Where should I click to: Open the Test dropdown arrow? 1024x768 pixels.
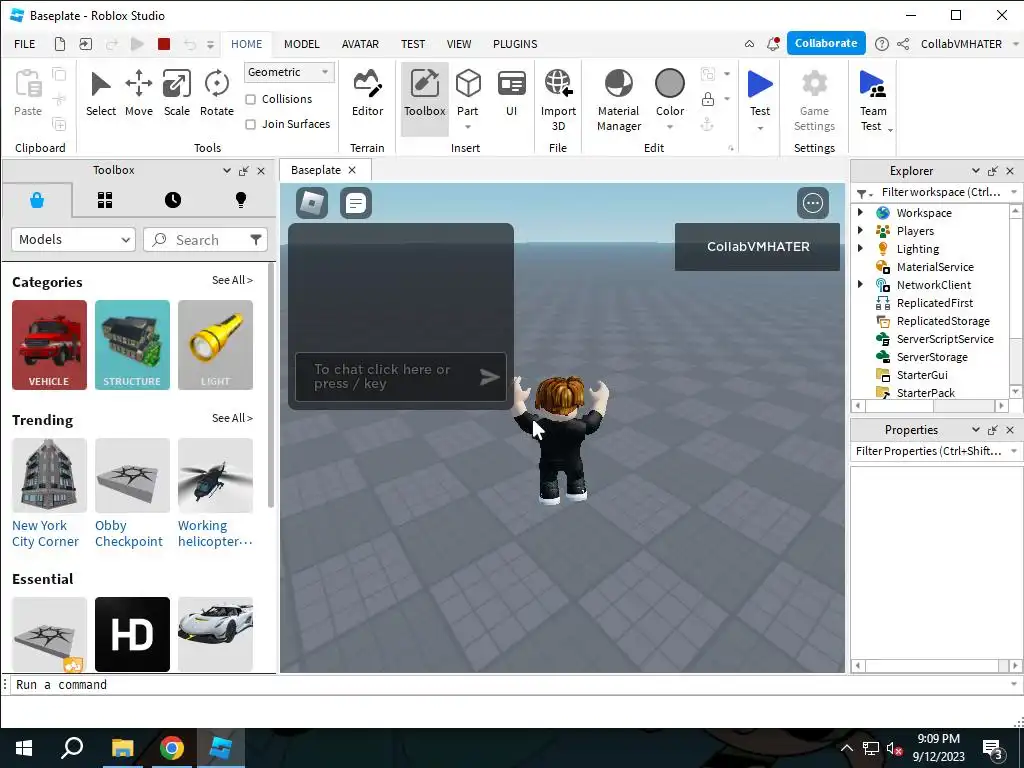coord(760,128)
